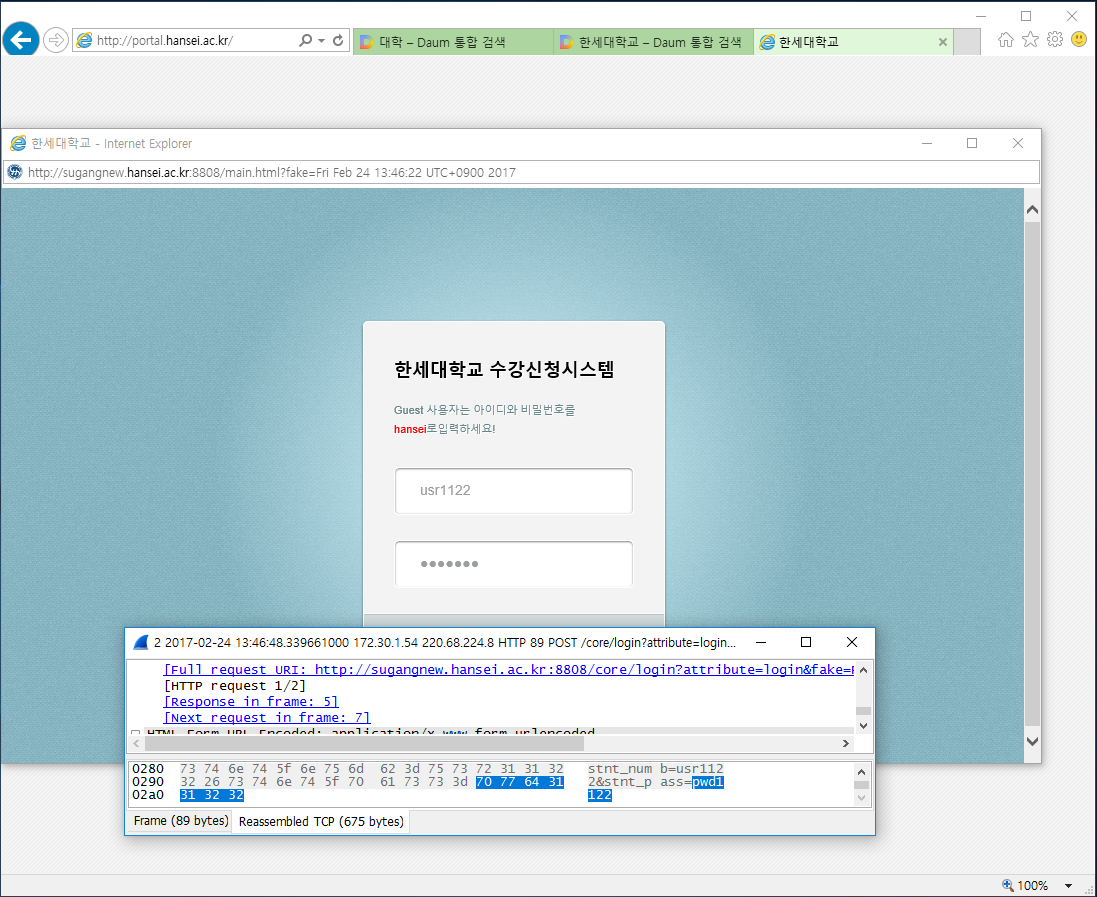Click the packet detail scroll-up arrow

[863, 670]
